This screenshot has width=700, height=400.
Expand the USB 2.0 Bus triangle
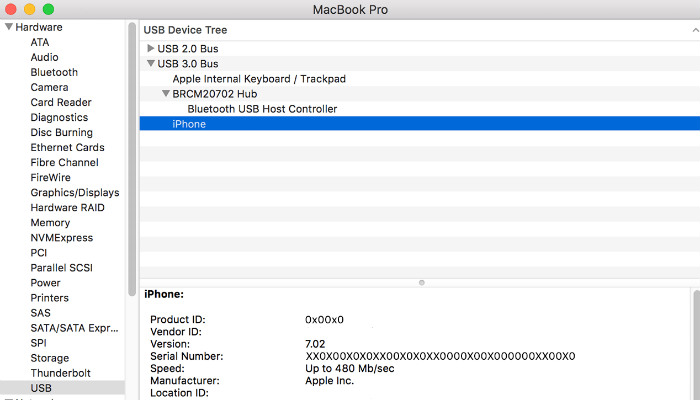151,48
